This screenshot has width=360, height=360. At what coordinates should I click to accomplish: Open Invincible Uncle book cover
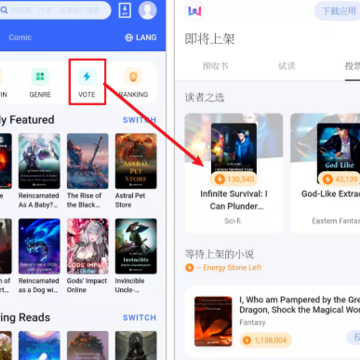coord(136,246)
